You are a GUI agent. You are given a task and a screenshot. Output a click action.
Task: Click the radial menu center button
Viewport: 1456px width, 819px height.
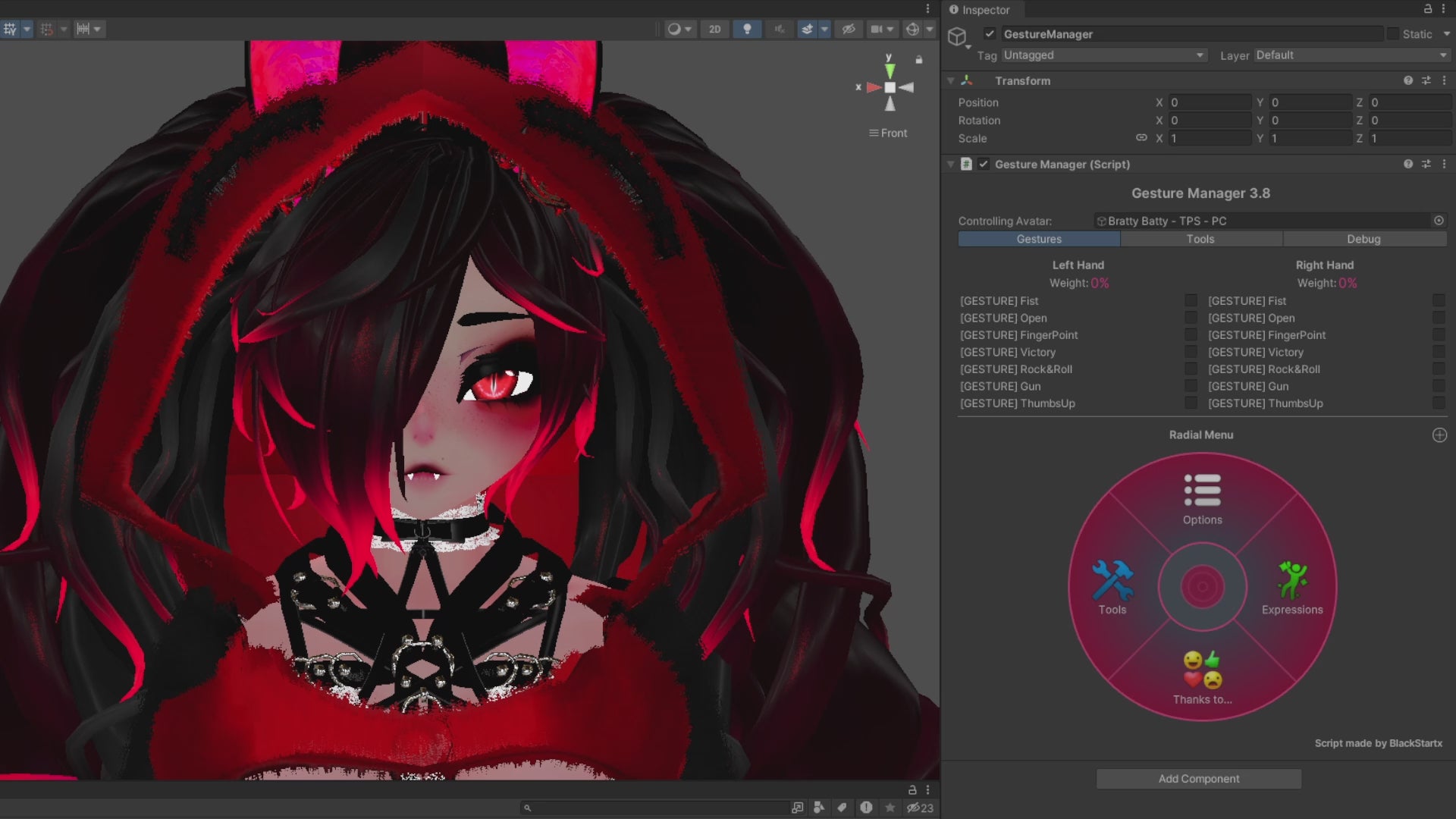click(1202, 587)
